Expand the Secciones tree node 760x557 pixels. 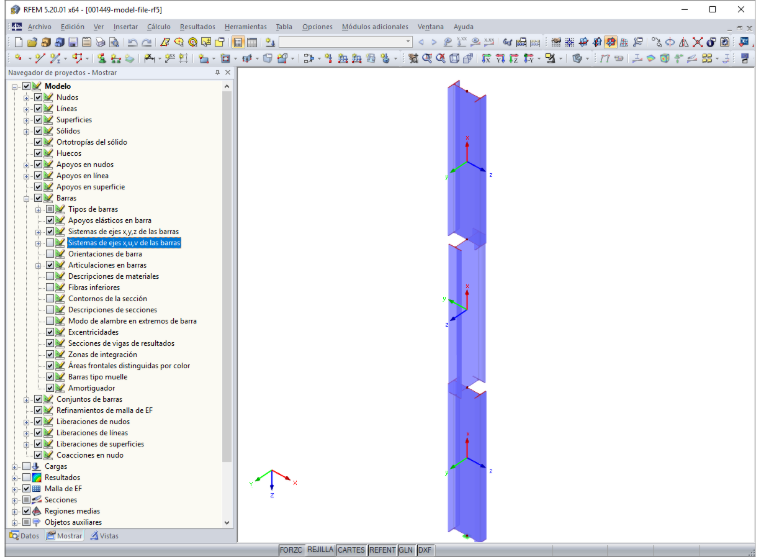tap(15, 500)
